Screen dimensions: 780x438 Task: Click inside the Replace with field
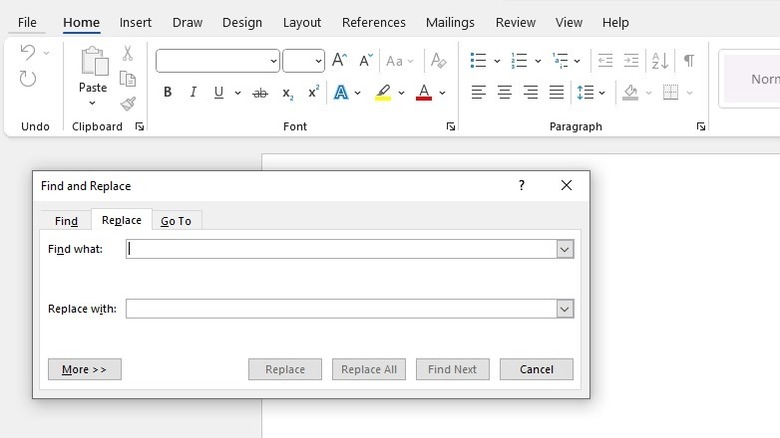pyautogui.click(x=340, y=309)
